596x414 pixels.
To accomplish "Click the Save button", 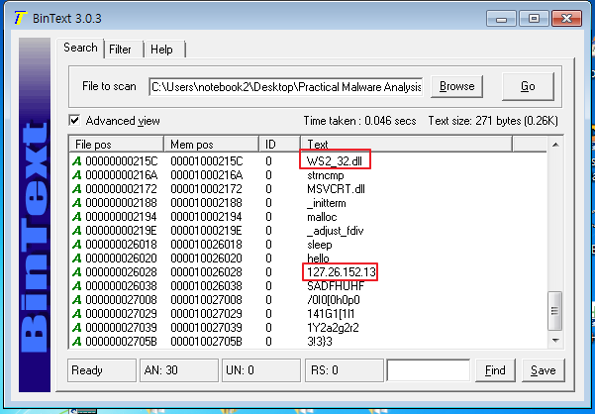I will click(543, 370).
